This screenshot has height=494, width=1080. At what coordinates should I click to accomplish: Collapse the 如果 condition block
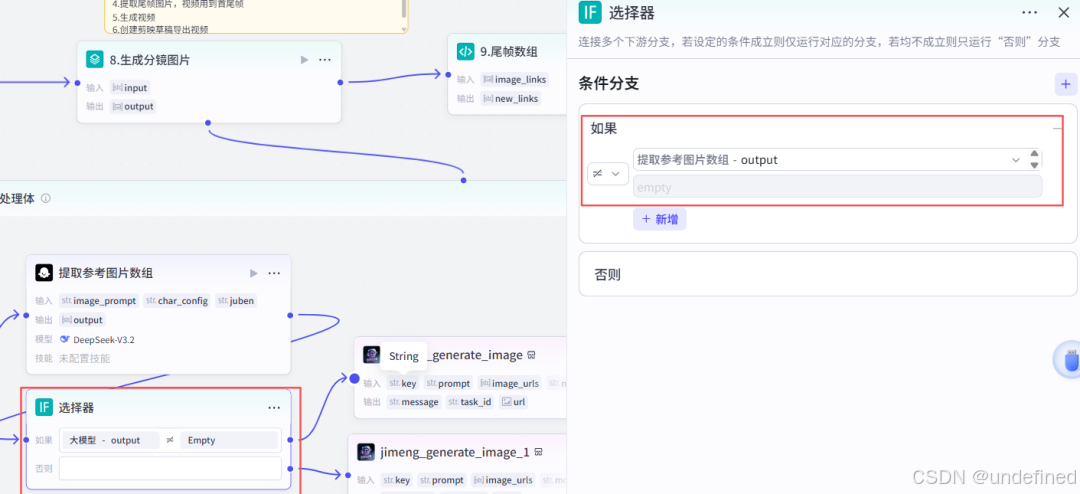pyautogui.click(x=1057, y=128)
